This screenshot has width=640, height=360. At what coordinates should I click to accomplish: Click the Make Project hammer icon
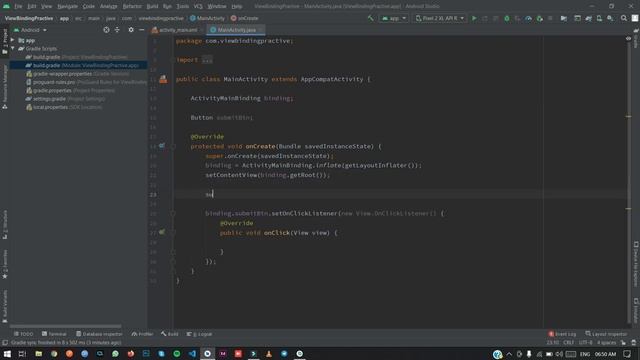click(371, 18)
